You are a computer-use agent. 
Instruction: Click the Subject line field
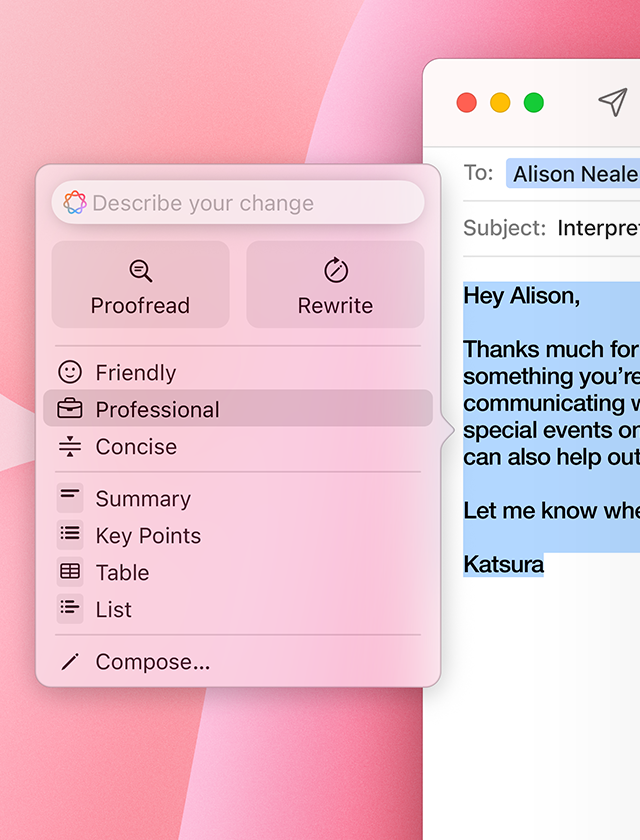(x=597, y=228)
